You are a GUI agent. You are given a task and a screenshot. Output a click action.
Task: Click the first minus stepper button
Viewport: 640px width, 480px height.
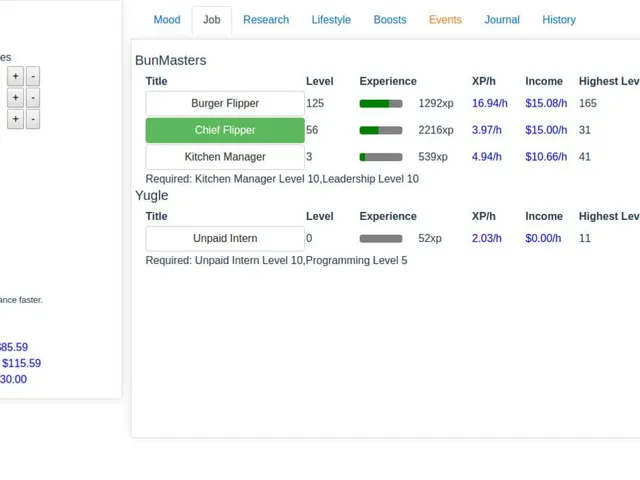point(33,76)
